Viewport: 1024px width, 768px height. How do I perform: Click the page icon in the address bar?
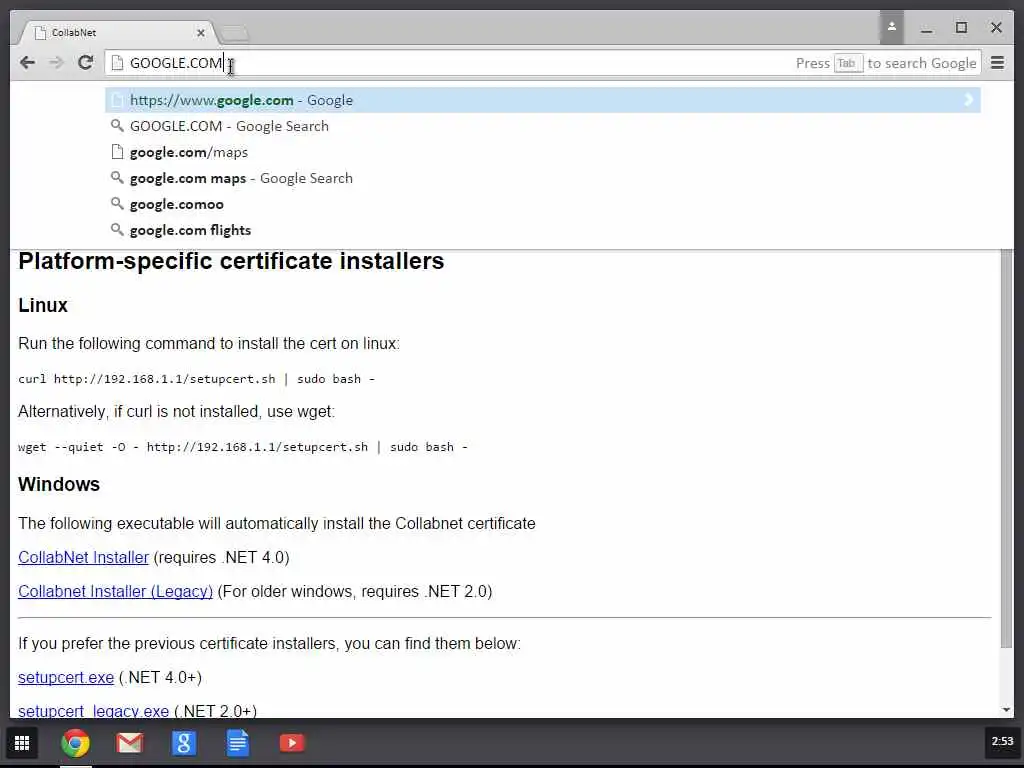pos(117,63)
